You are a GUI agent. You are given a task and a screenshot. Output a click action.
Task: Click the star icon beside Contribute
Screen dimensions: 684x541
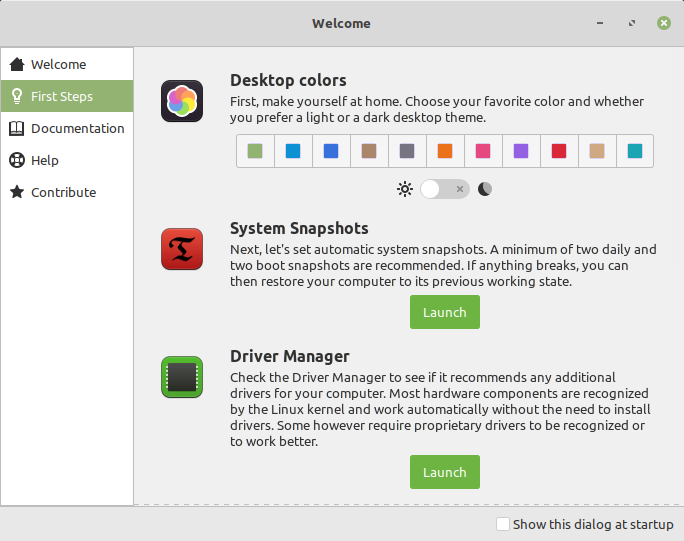click(16, 192)
